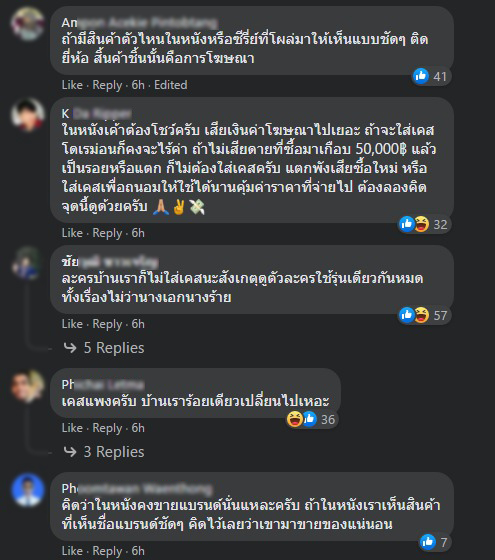Click the like reaction icon with 41 count
Viewport: 495px width, 560px height.
(421, 76)
